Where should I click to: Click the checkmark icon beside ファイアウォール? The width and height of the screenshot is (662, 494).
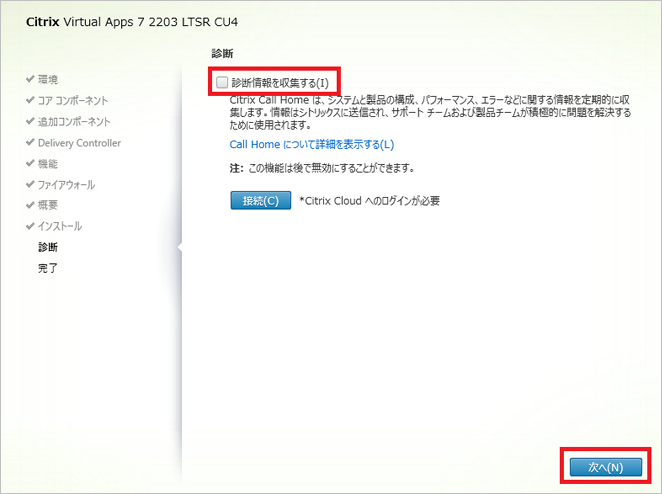click(30, 184)
